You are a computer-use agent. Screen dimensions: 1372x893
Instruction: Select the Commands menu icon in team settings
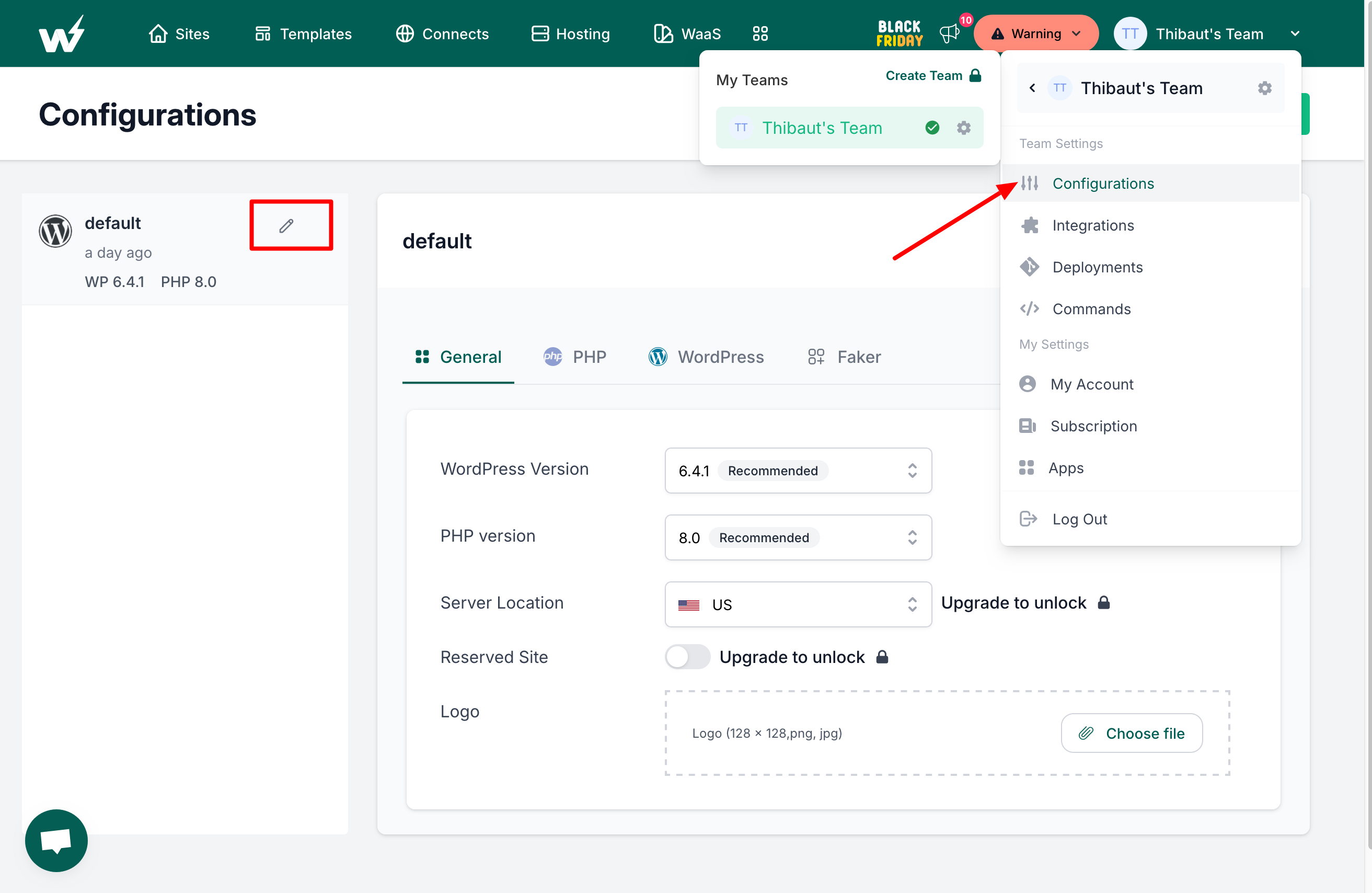pos(1030,309)
